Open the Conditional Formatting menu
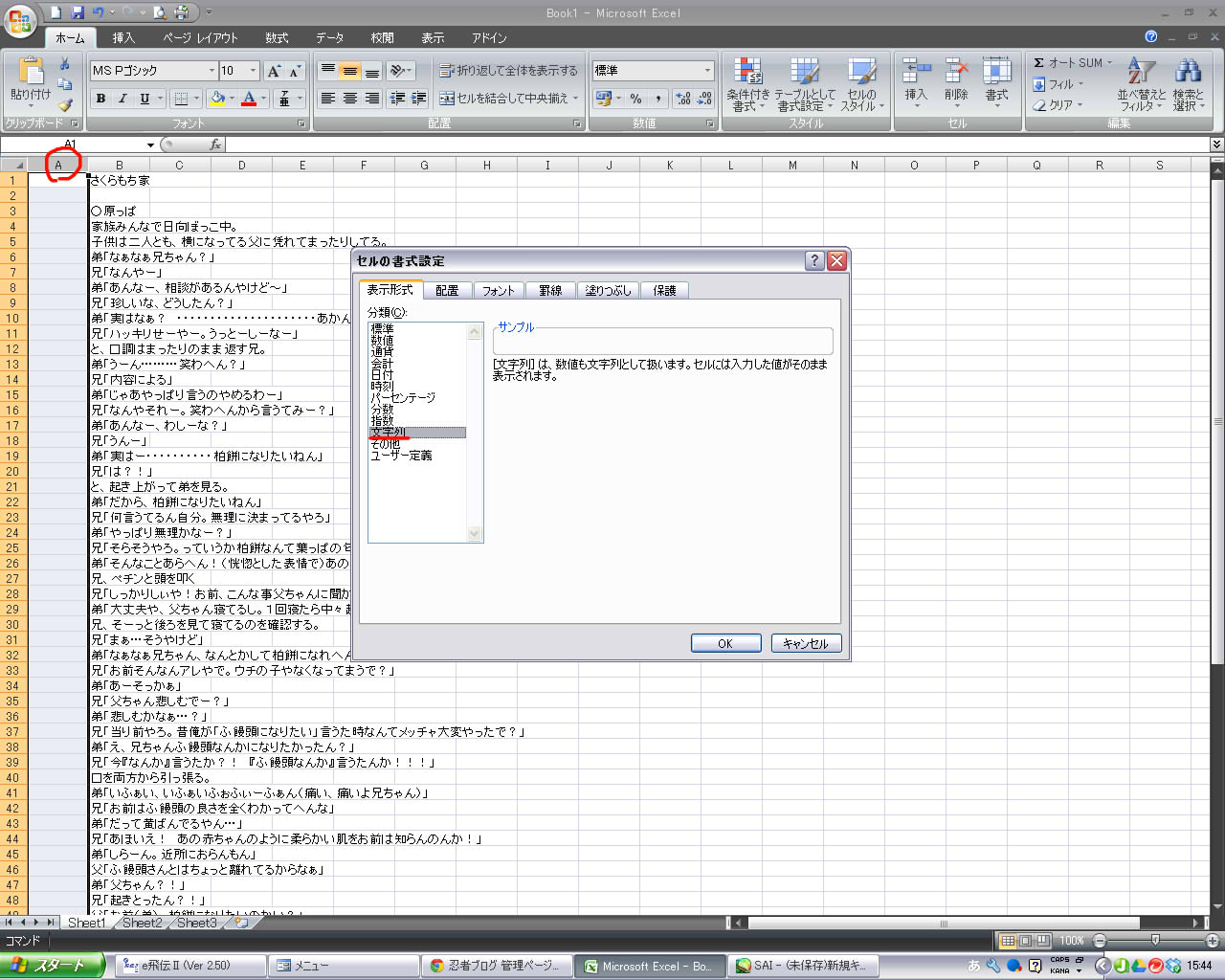Image resolution: width=1225 pixels, height=980 pixels. click(x=747, y=84)
